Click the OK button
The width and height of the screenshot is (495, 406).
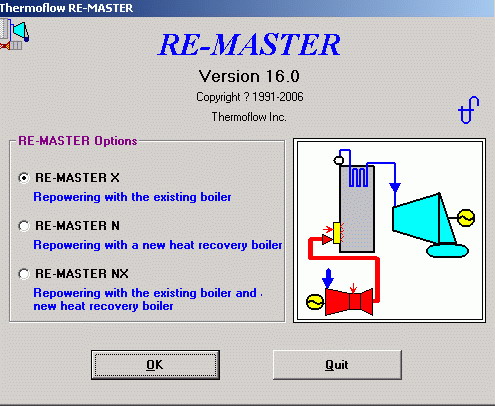coord(155,365)
